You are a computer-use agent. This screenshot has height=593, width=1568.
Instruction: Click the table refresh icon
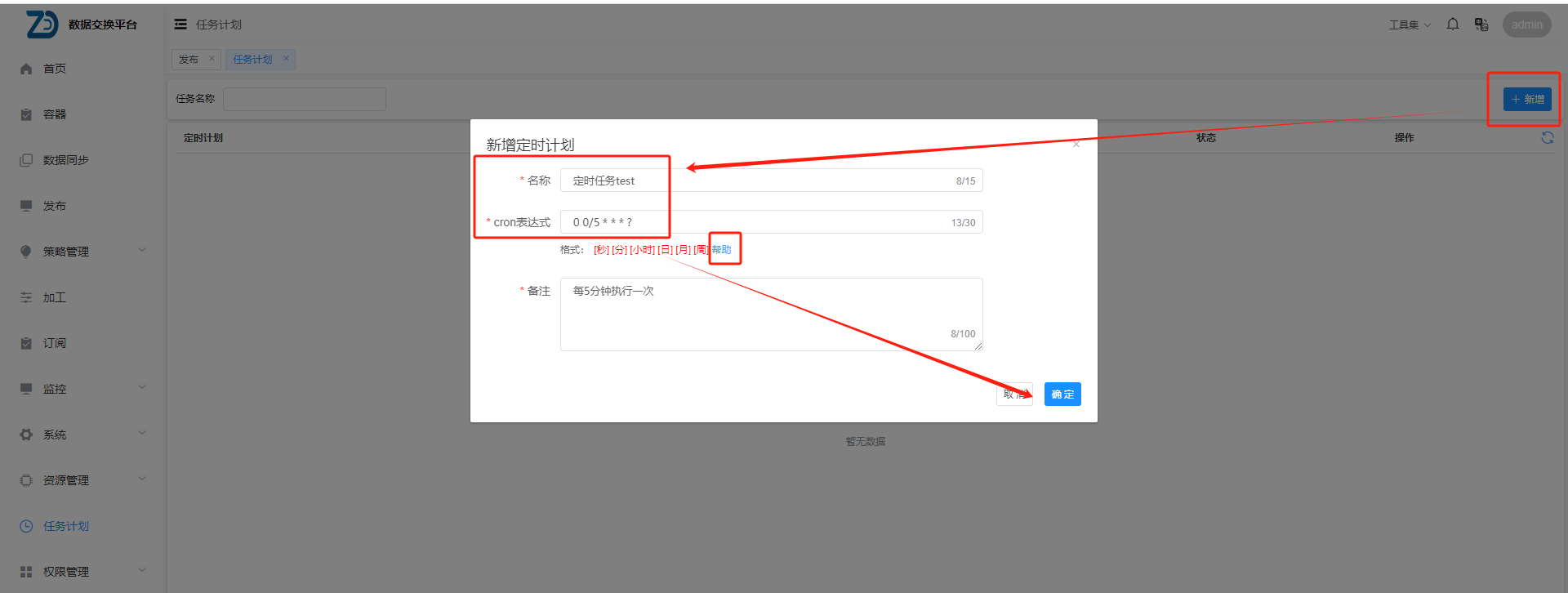1547,138
